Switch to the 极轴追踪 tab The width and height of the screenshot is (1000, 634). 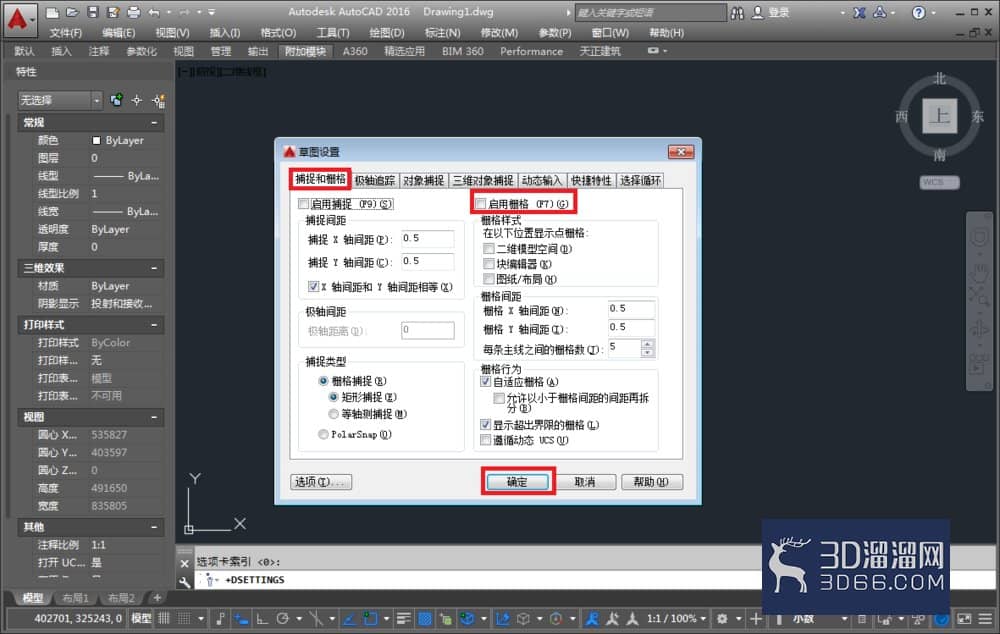click(375, 181)
